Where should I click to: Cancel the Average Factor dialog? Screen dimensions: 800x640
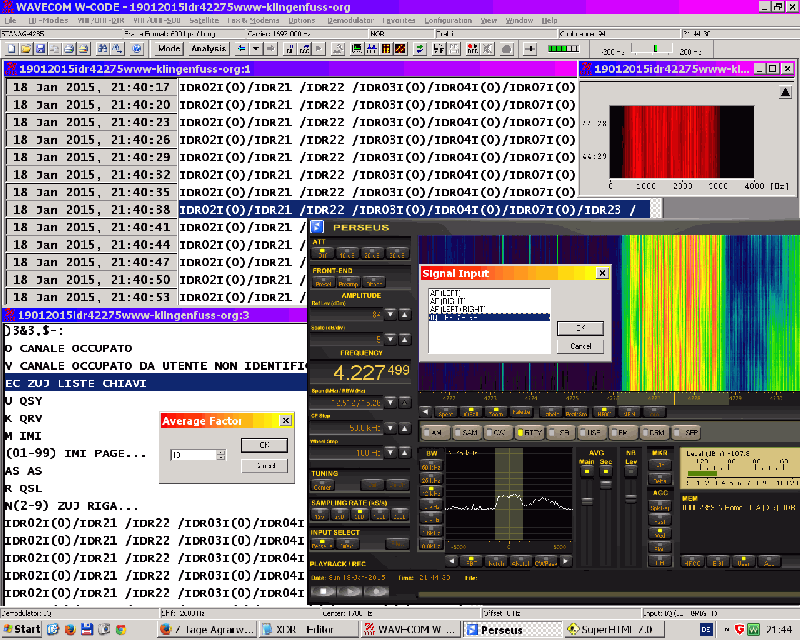coord(264,465)
